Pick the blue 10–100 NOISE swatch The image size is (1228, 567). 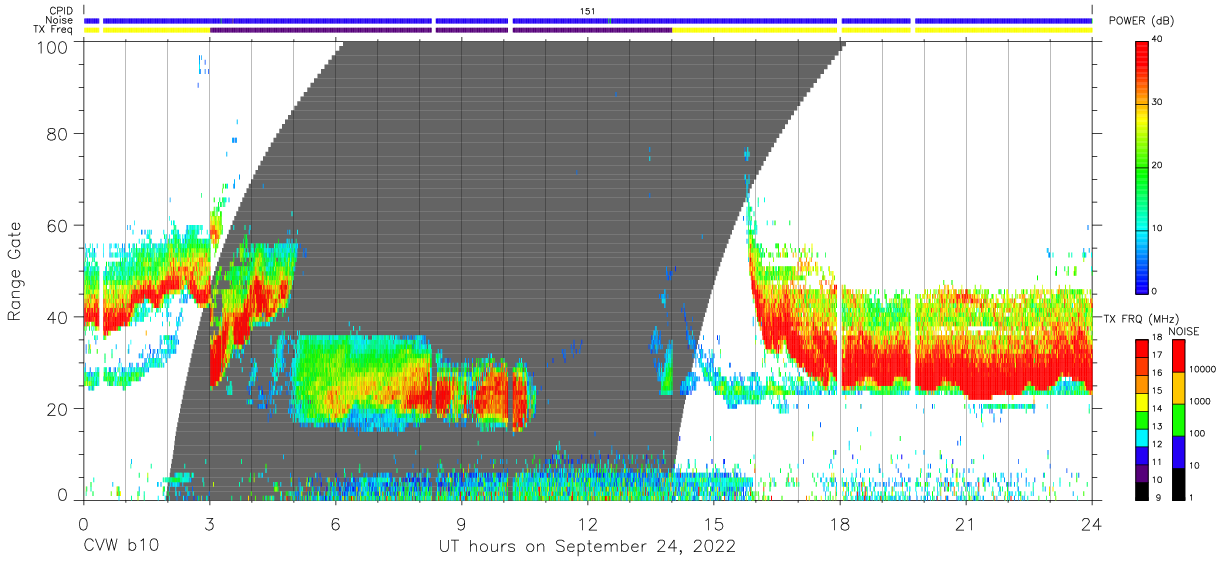[x=1178, y=451]
